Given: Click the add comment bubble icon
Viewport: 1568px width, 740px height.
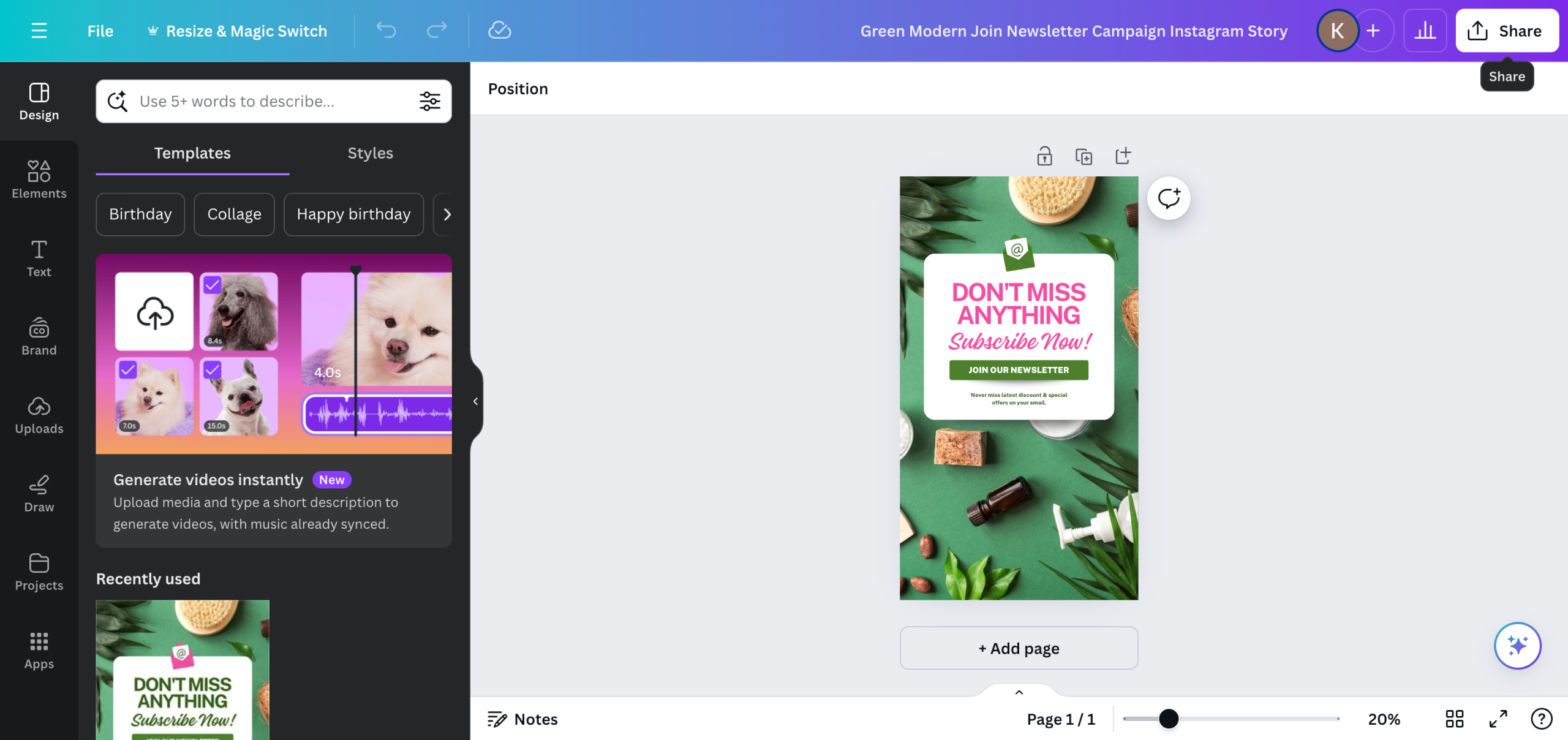Looking at the screenshot, I should [1169, 198].
